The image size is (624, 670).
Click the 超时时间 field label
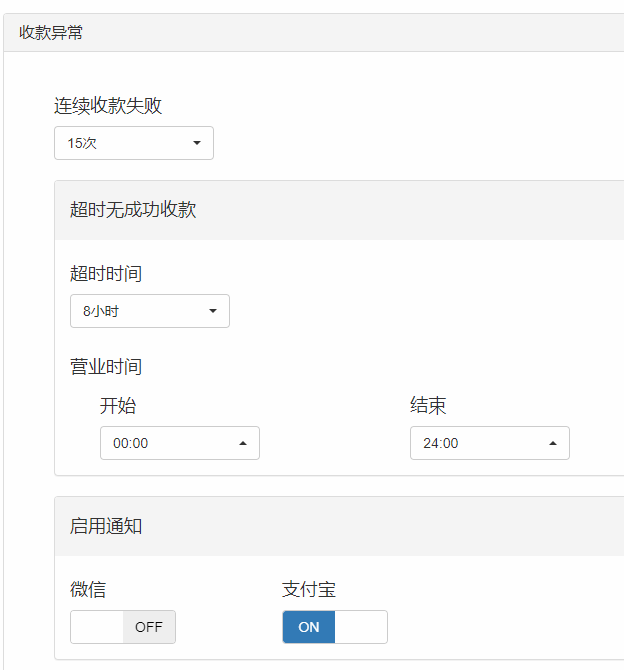pos(106,273)
